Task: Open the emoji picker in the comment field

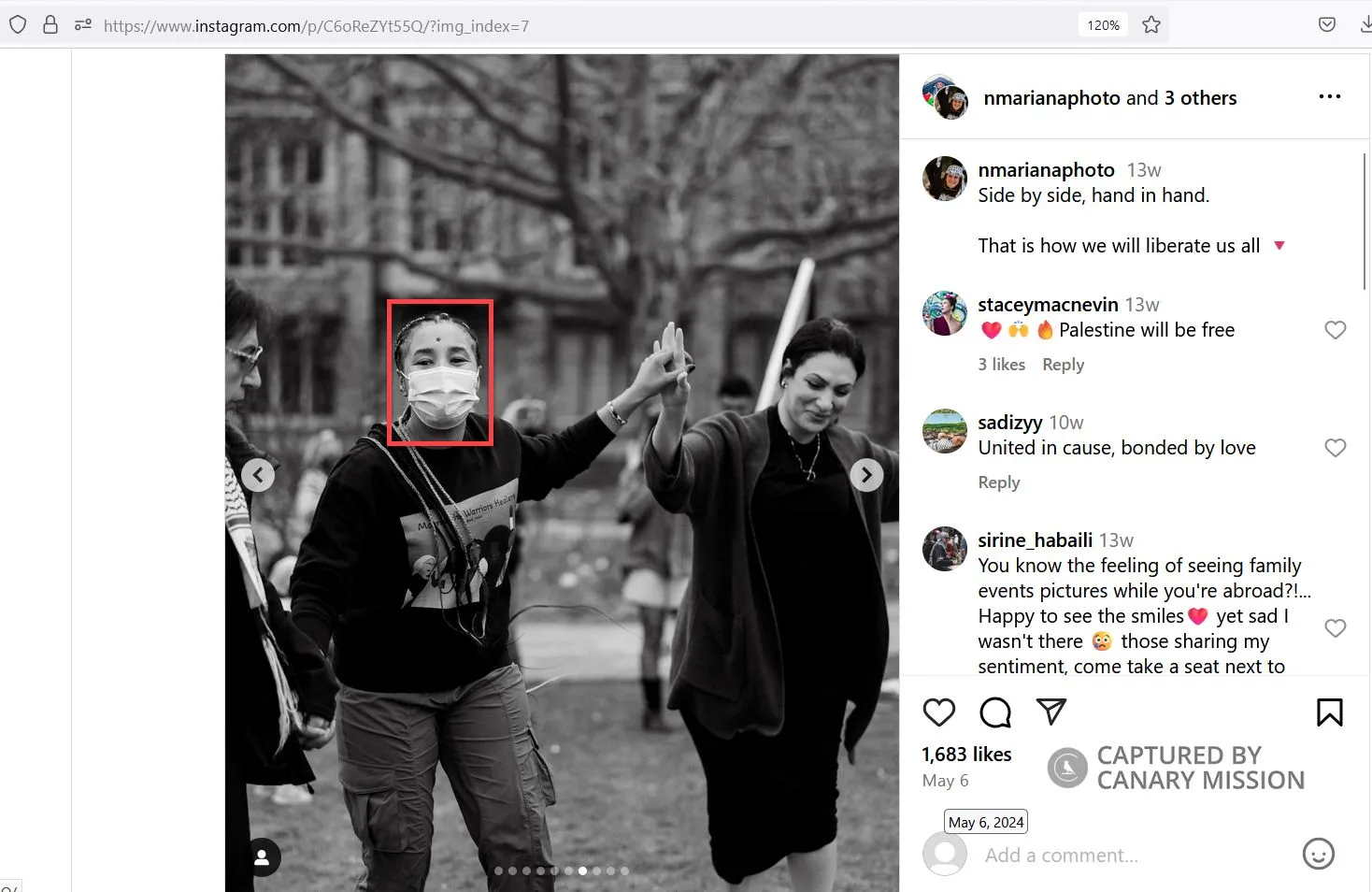Action: [x=1318, y=854]
